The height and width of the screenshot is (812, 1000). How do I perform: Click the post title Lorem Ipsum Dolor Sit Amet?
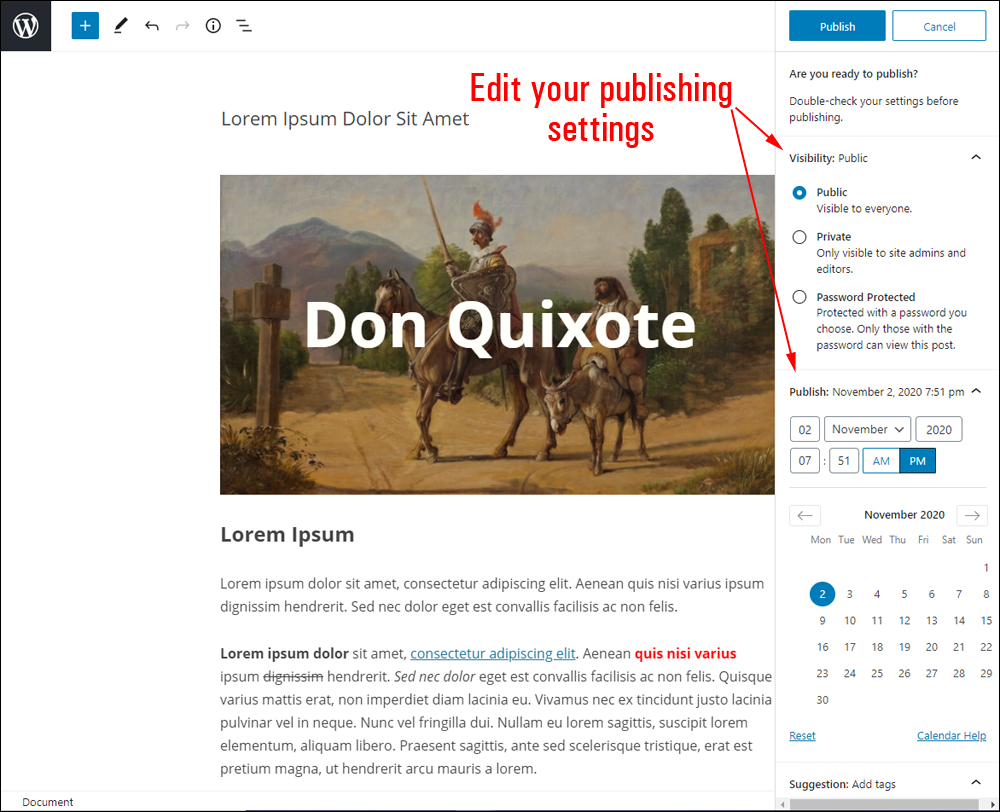345,119
